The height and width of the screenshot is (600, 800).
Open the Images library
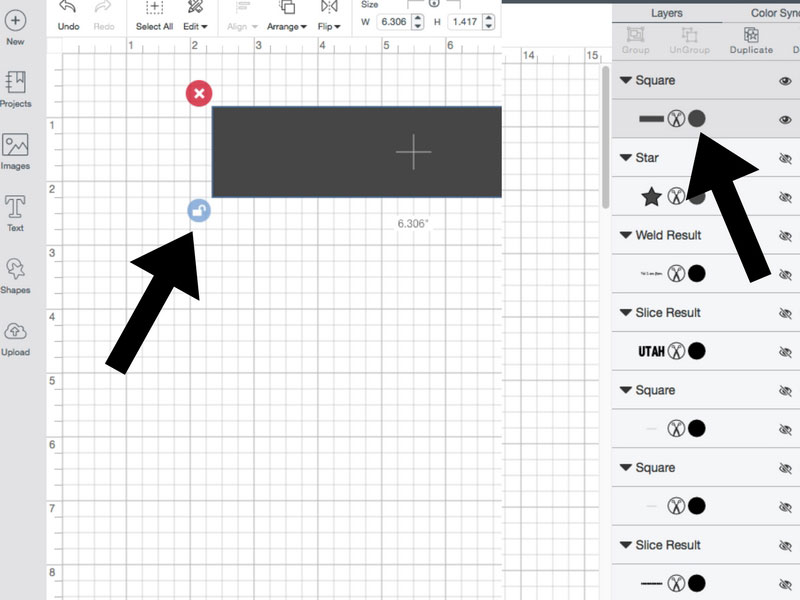pos(15,152)
